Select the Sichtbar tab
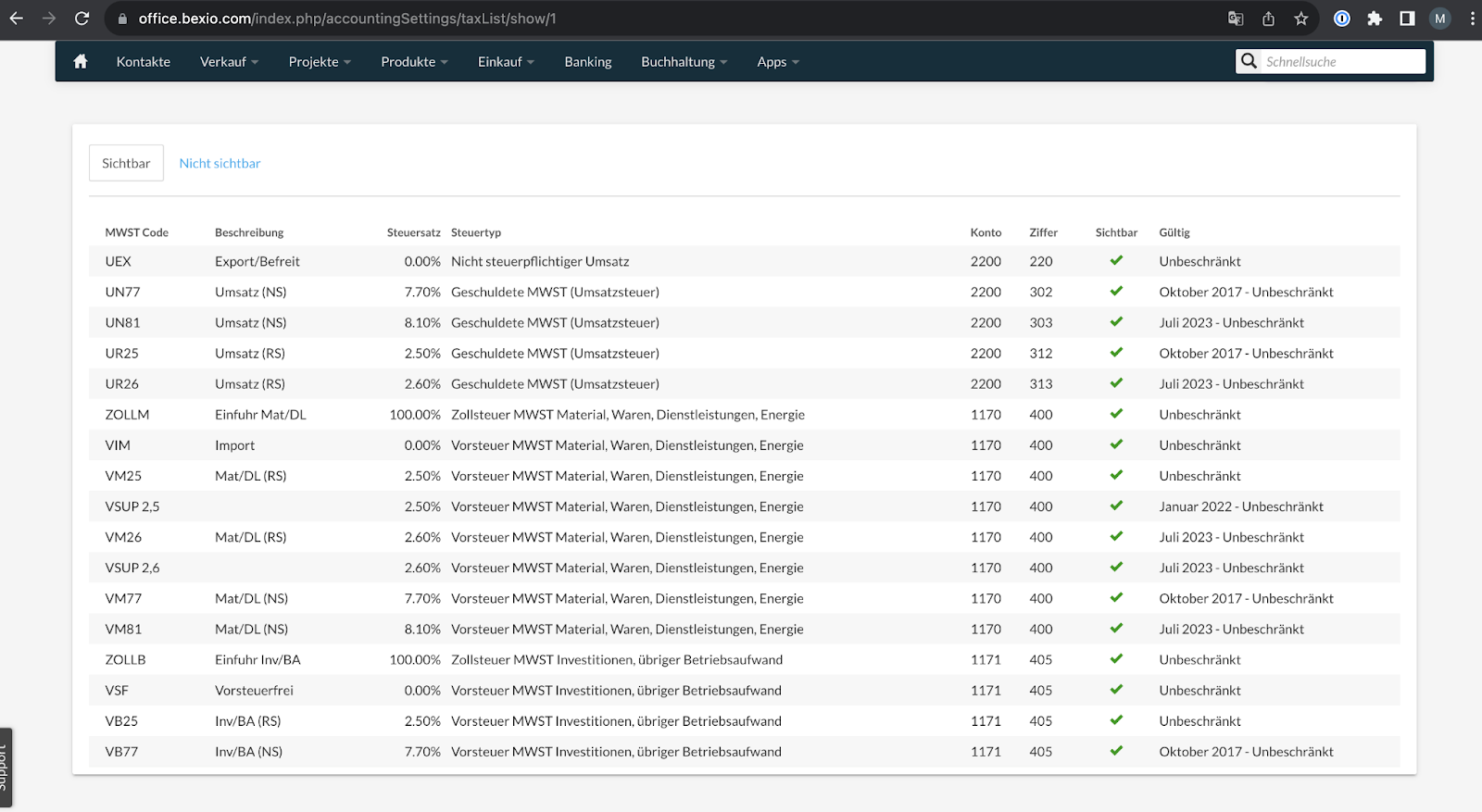The image size is (1482, 812). 126,163
